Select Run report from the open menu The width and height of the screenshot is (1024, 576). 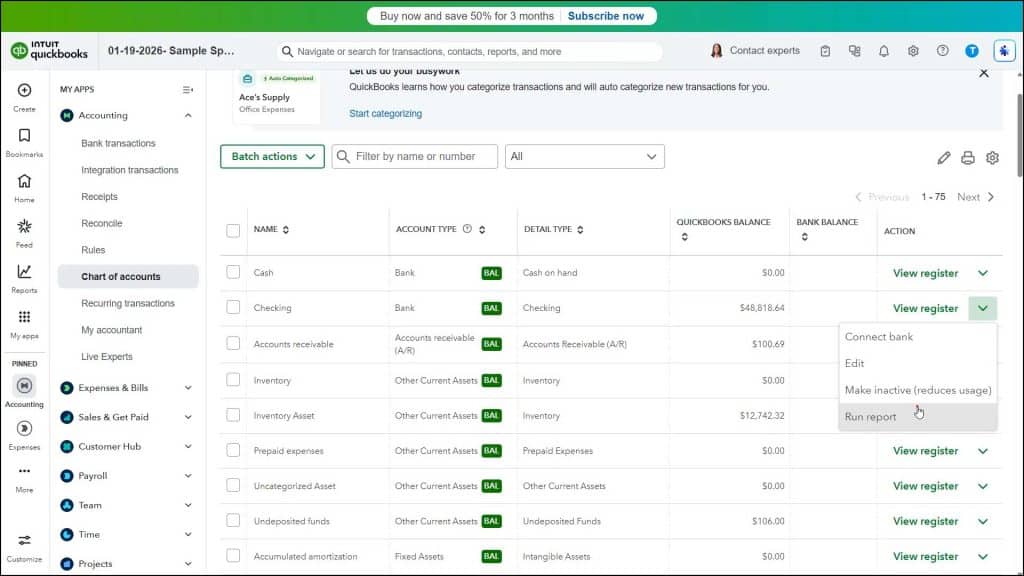[871, 416]
